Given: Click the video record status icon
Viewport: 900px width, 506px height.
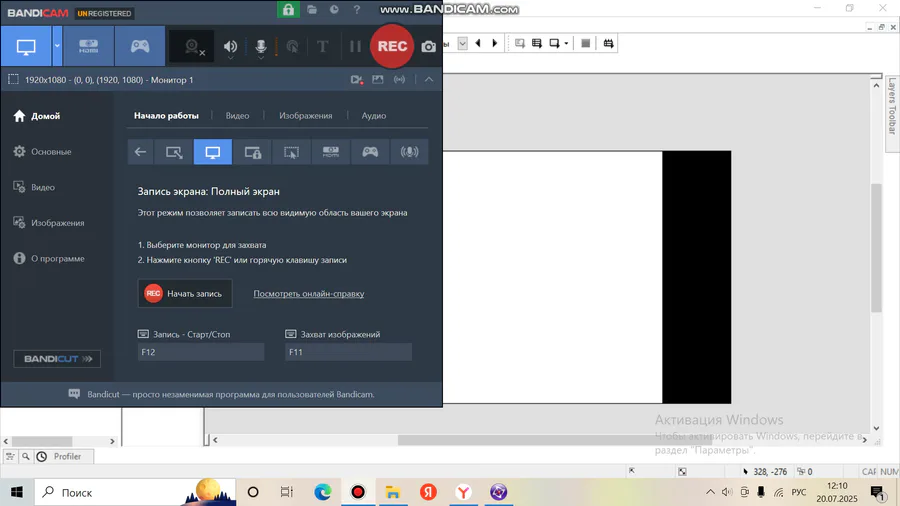Looking at the screenshot, I should pyautogui.click(x=356, y=80).
